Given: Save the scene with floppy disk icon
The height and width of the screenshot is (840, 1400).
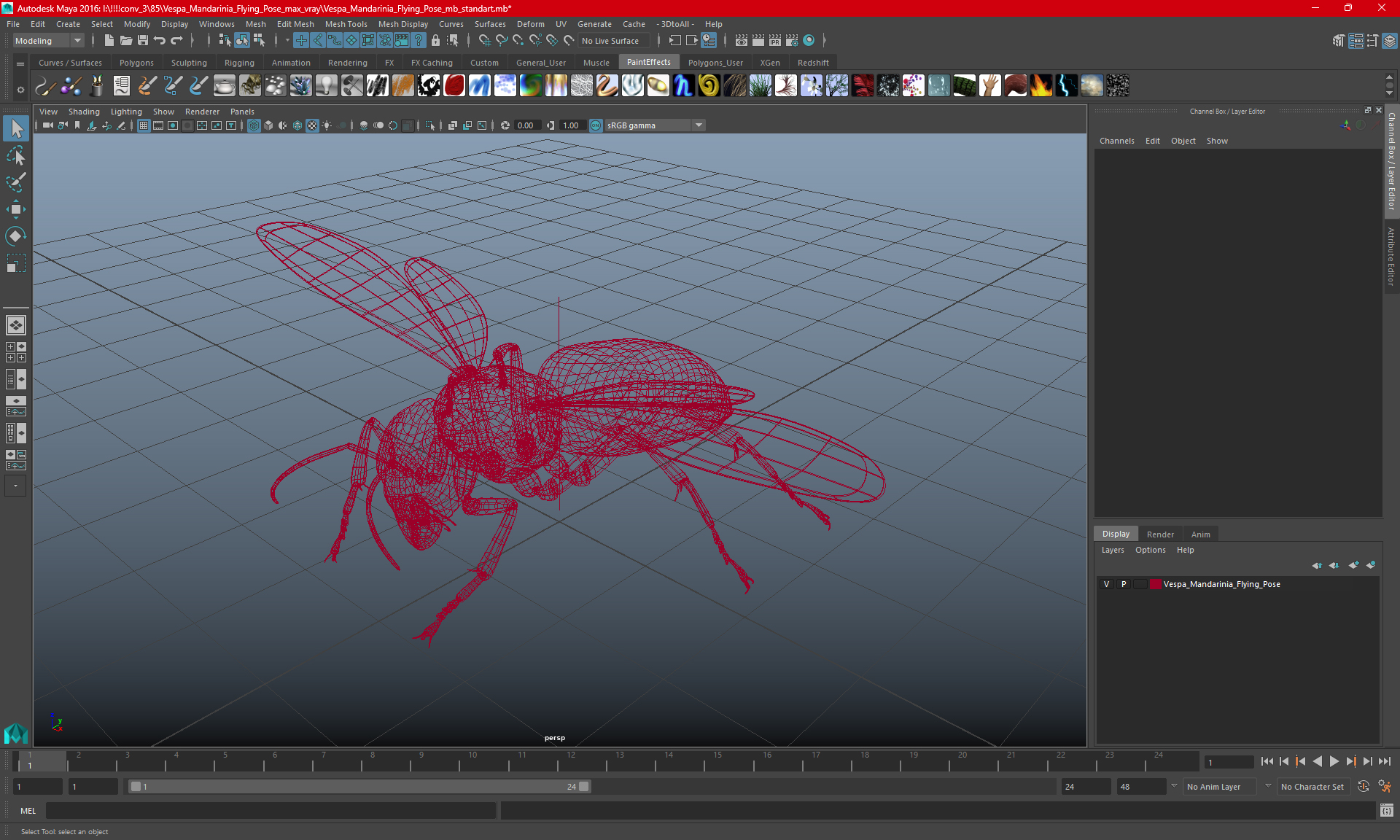Looking at the screenshot, I should click(x=143, y=41).
